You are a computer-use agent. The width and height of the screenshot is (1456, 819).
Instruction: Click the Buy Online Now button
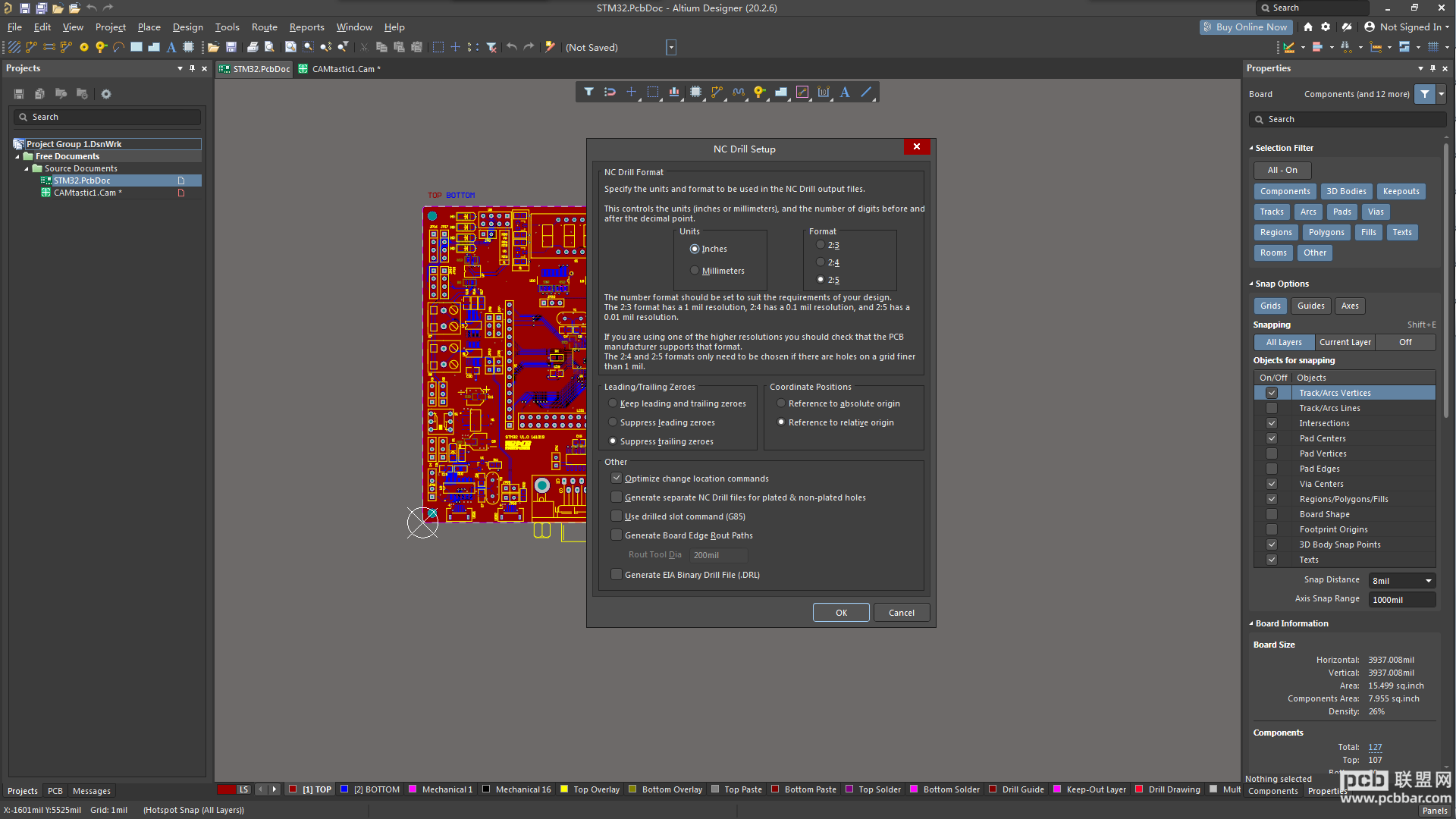1246,27
